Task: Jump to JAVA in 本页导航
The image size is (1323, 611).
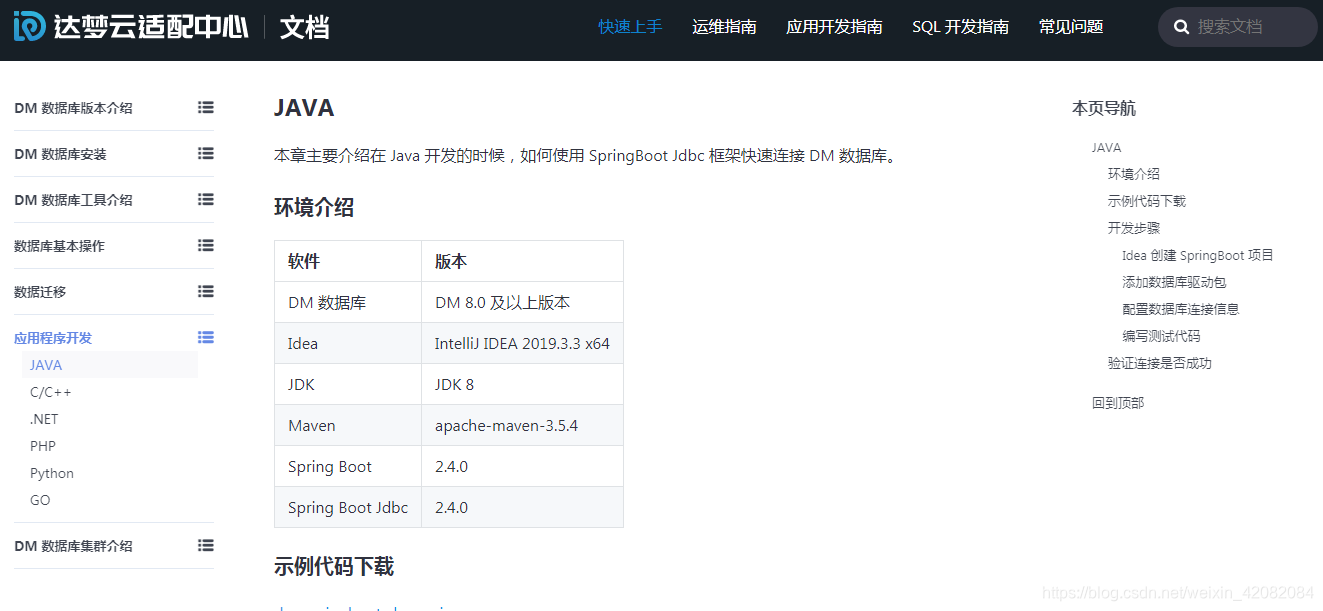Action: pos(1106,147)
